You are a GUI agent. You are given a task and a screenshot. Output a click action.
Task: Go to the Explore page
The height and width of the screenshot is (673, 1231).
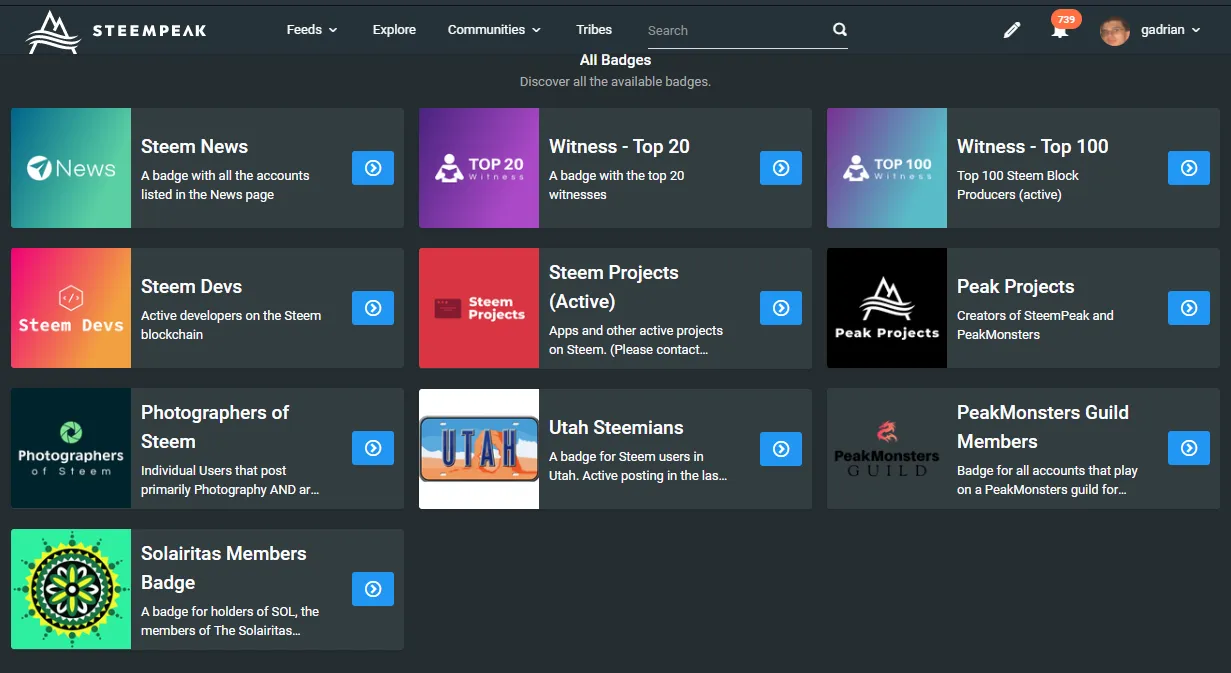tap(394, 30)
